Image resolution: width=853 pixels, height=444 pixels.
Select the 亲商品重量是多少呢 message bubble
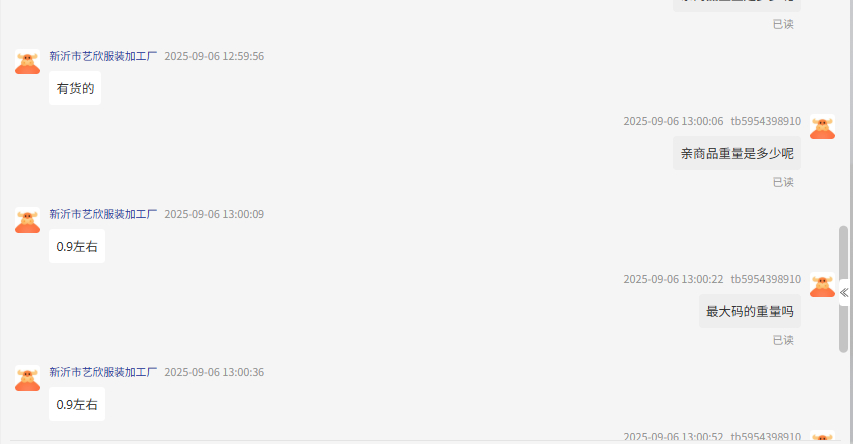(x=737, y=153)
